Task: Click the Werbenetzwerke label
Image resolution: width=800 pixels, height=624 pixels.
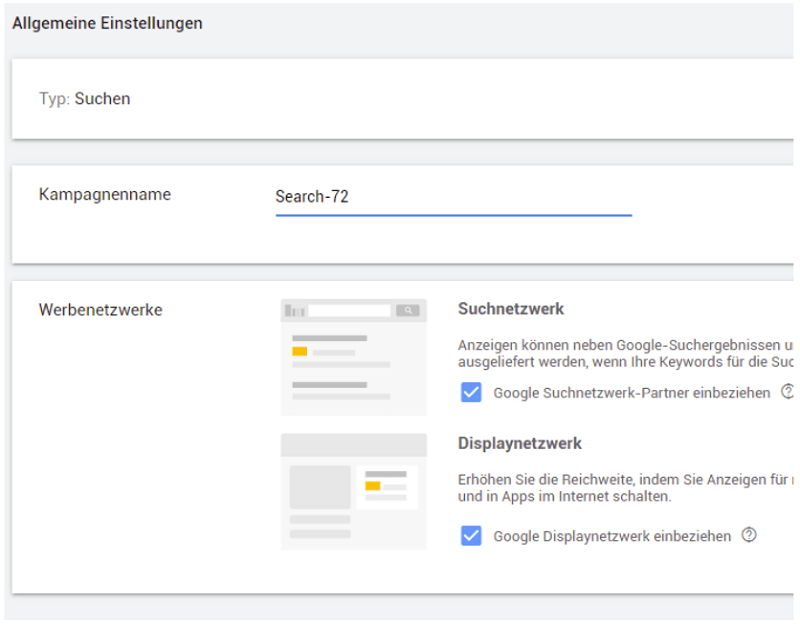Action: tap(100, 310)
